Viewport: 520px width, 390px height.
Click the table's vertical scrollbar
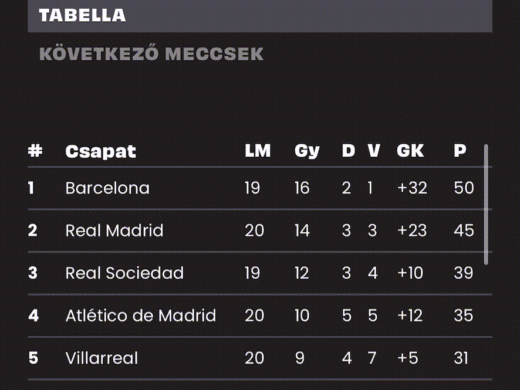tap(486, 204)
